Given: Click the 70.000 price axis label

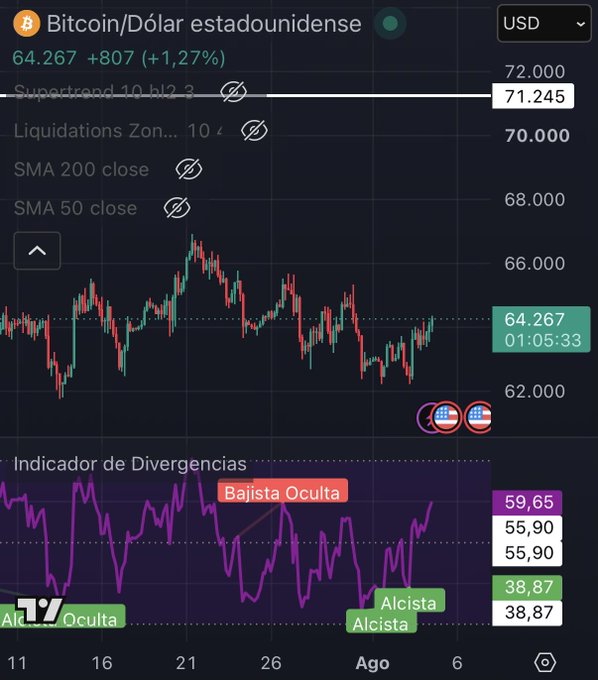Looking at the screenshot, I should [x=537, y=136].
